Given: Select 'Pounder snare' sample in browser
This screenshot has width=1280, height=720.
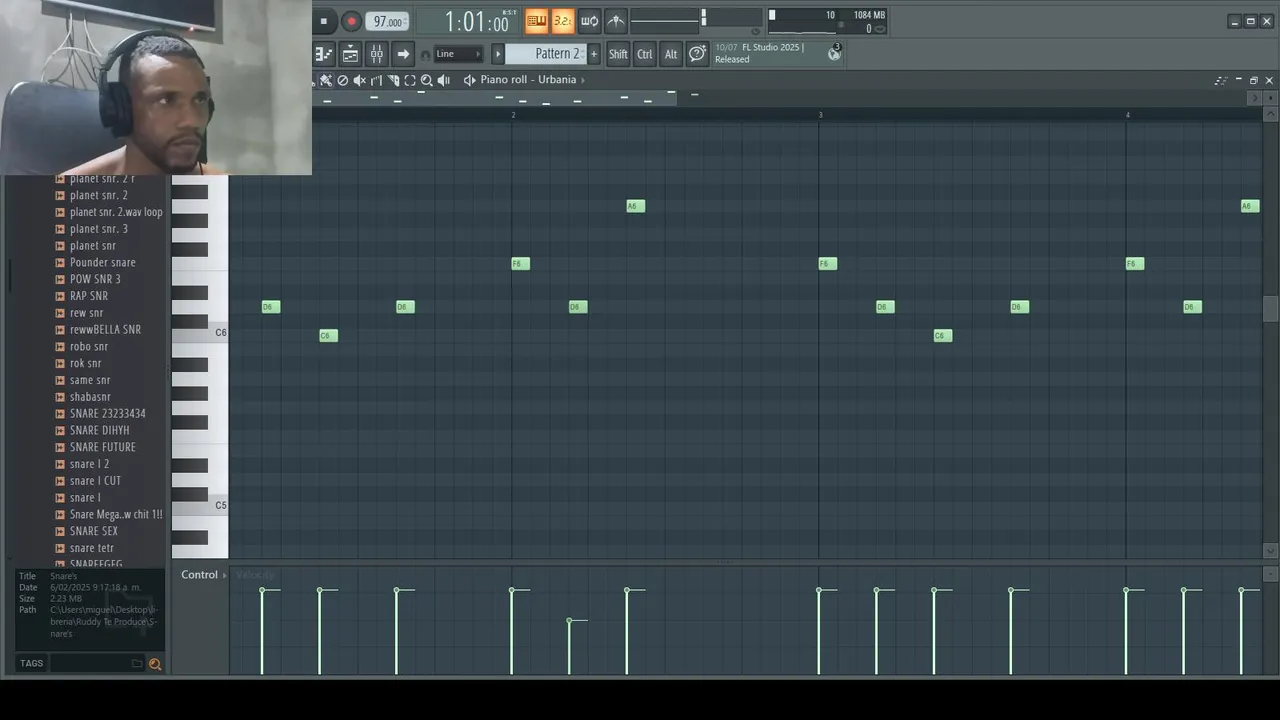Looking at the screenshot, I should coord(102,263).
